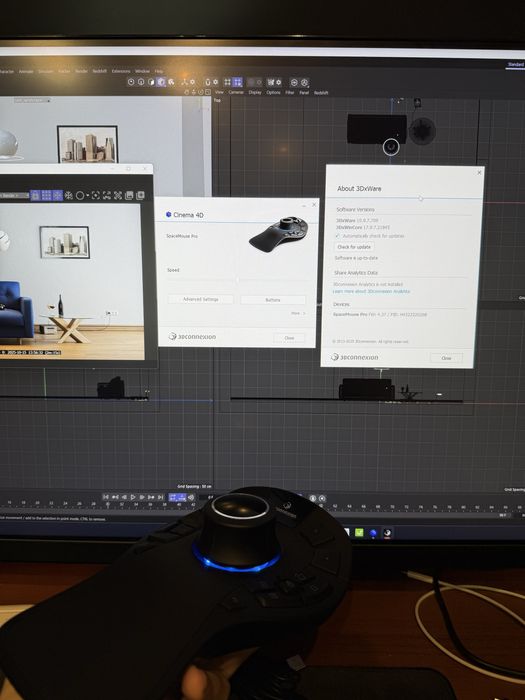The width and height of the screenshot is (525, 700).
Task: Expand the small arrow beside the circle icon
Action: coord(88,196)
